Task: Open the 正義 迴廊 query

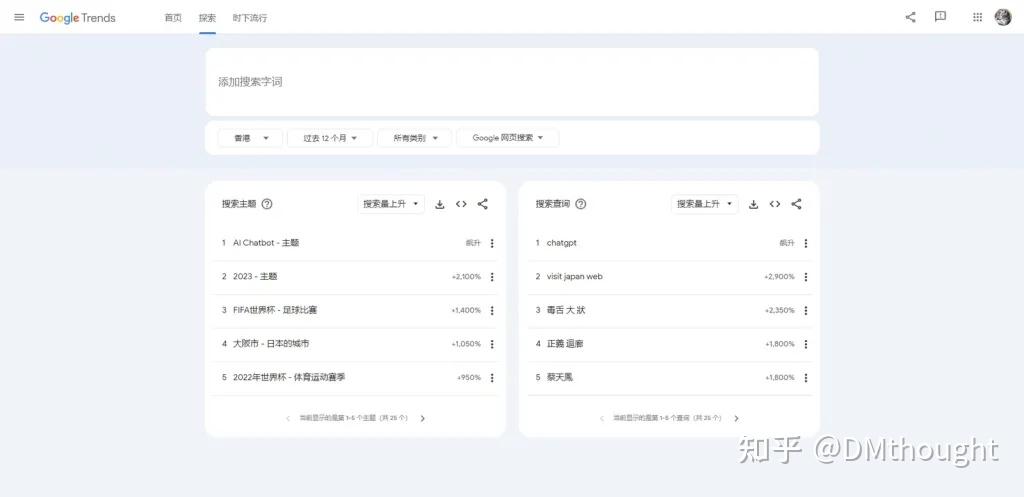Action: click(x=565, y=344)
